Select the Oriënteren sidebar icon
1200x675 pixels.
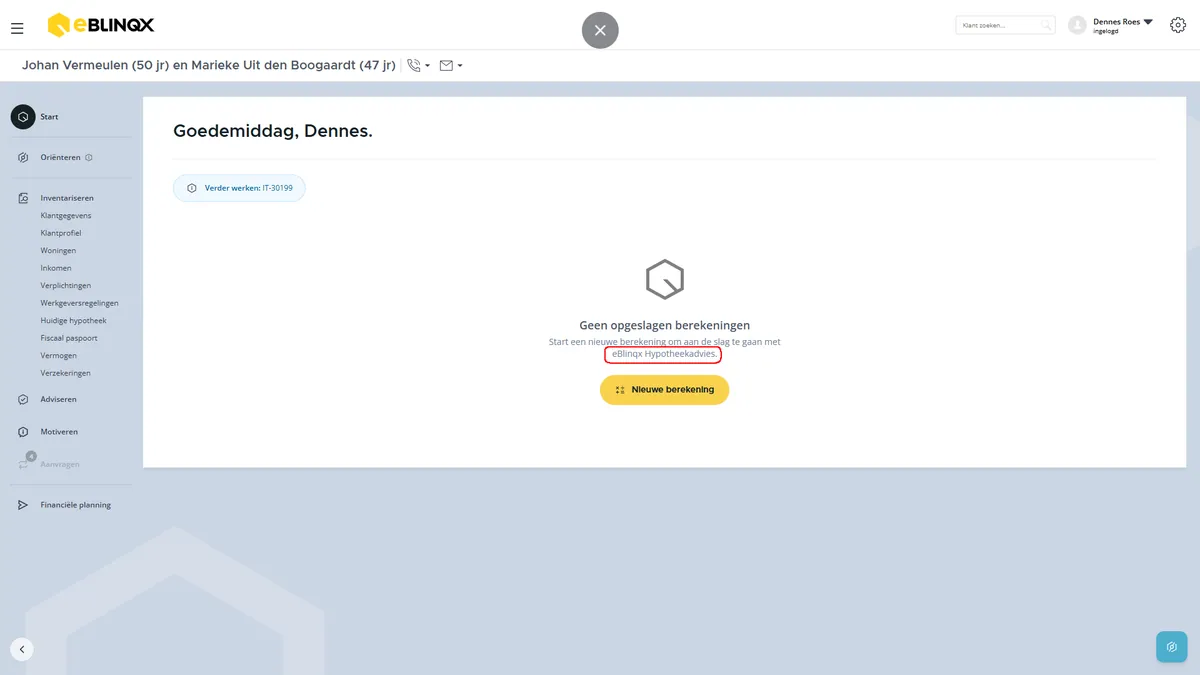pyautogui.click(x=23, y=157)
